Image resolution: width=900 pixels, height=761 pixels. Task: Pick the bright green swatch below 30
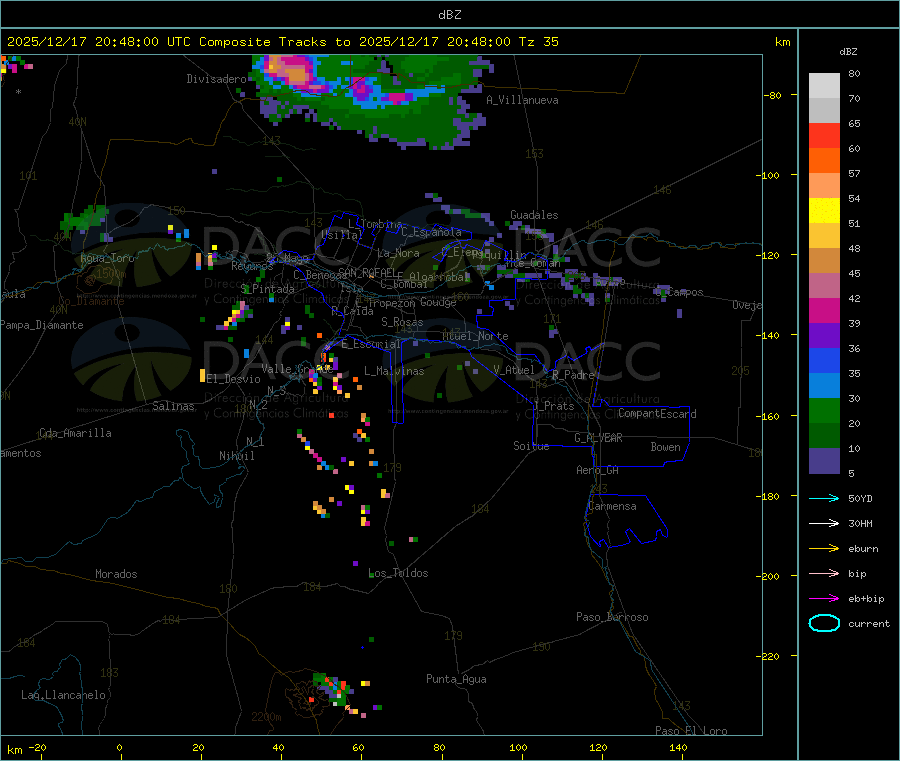click(824, 410)
